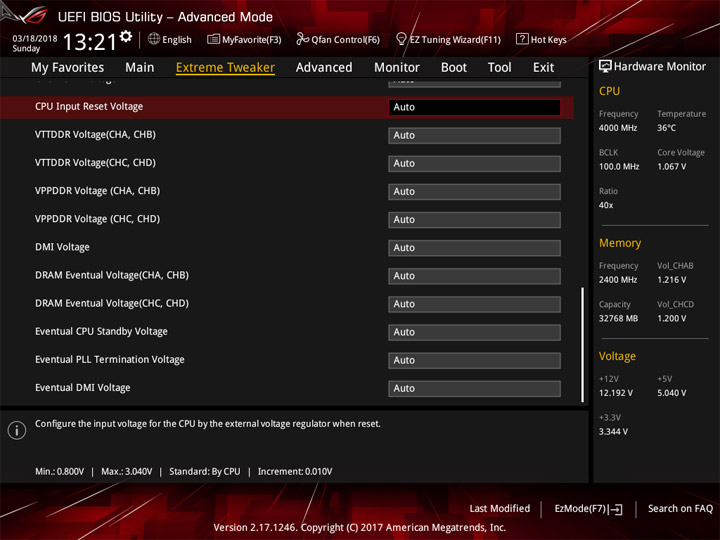Go to the Monitor tab
The width and height of the screenshot is (720, 540).
click(x=397, y=68)
